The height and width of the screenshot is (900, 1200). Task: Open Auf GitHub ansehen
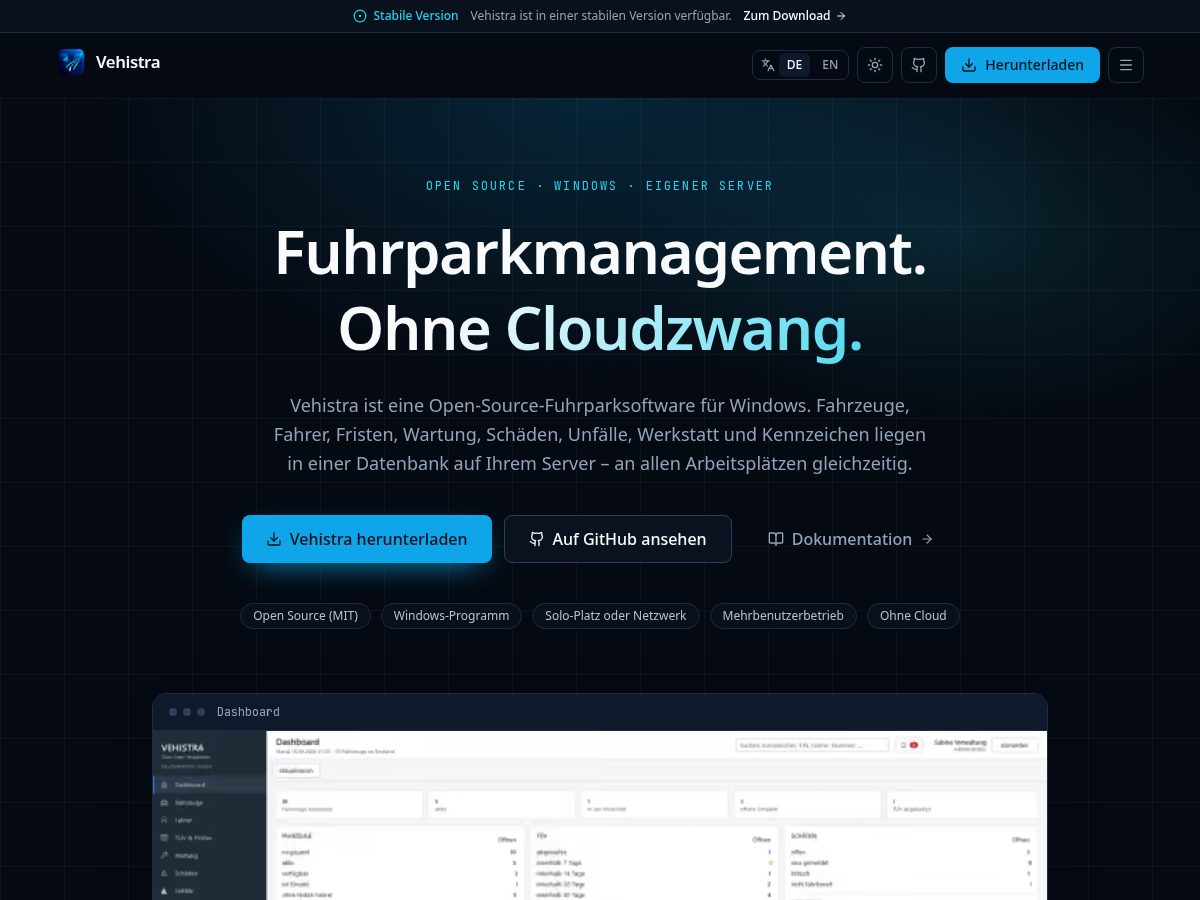coord(618,539)
